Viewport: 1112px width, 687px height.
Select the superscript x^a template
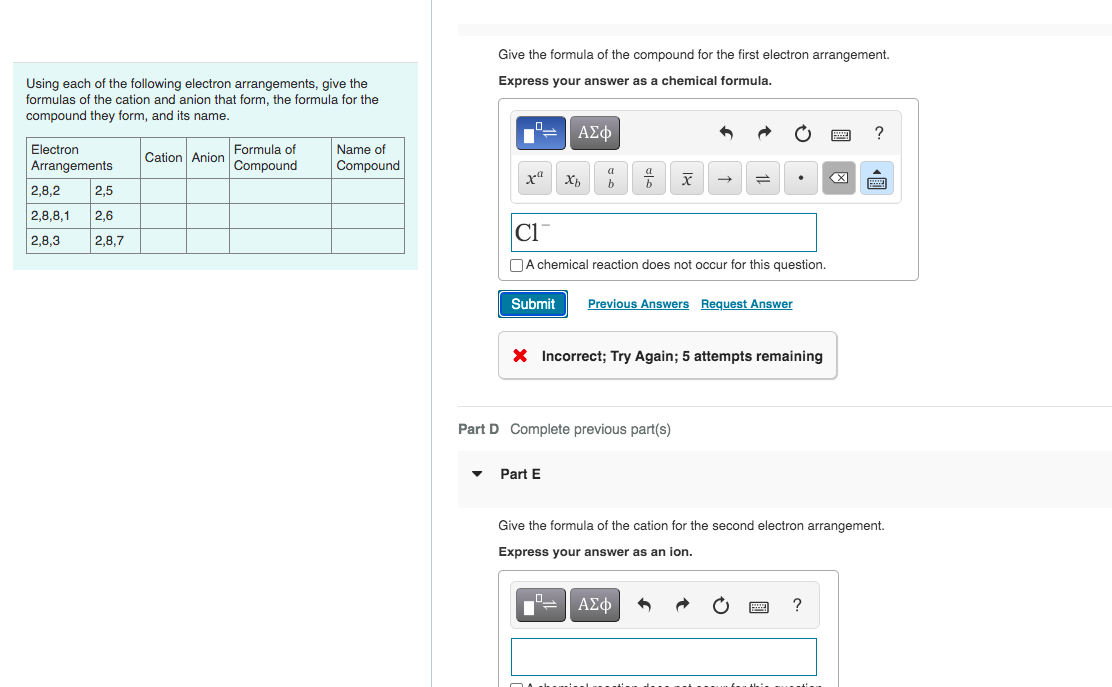click(x=534, y=177)
